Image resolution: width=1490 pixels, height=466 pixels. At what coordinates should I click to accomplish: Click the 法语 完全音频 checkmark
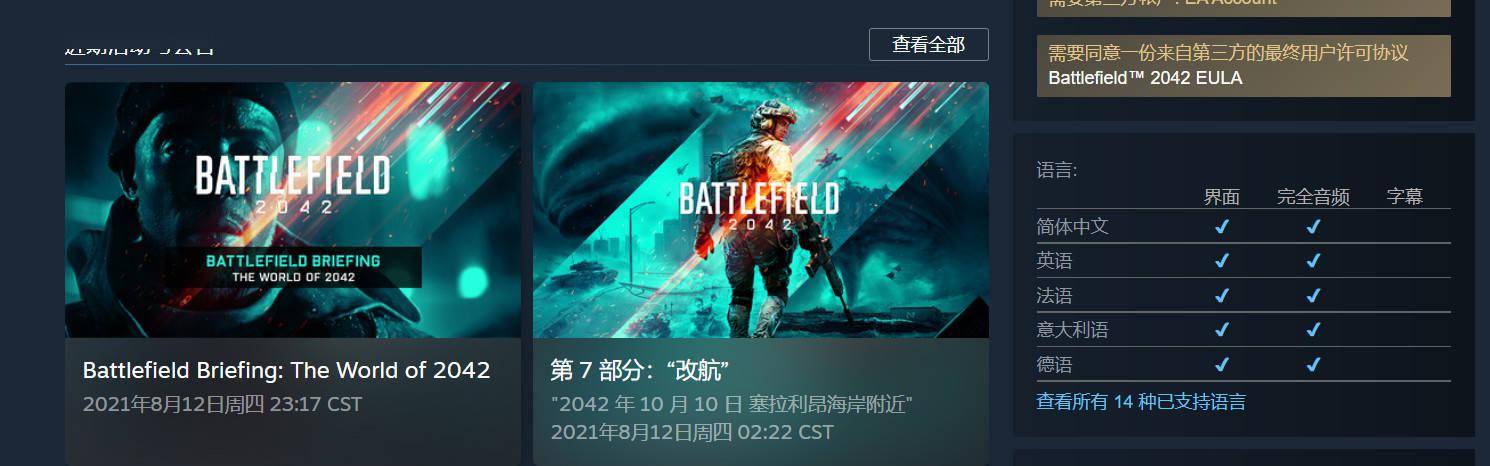click(1313, 295)
